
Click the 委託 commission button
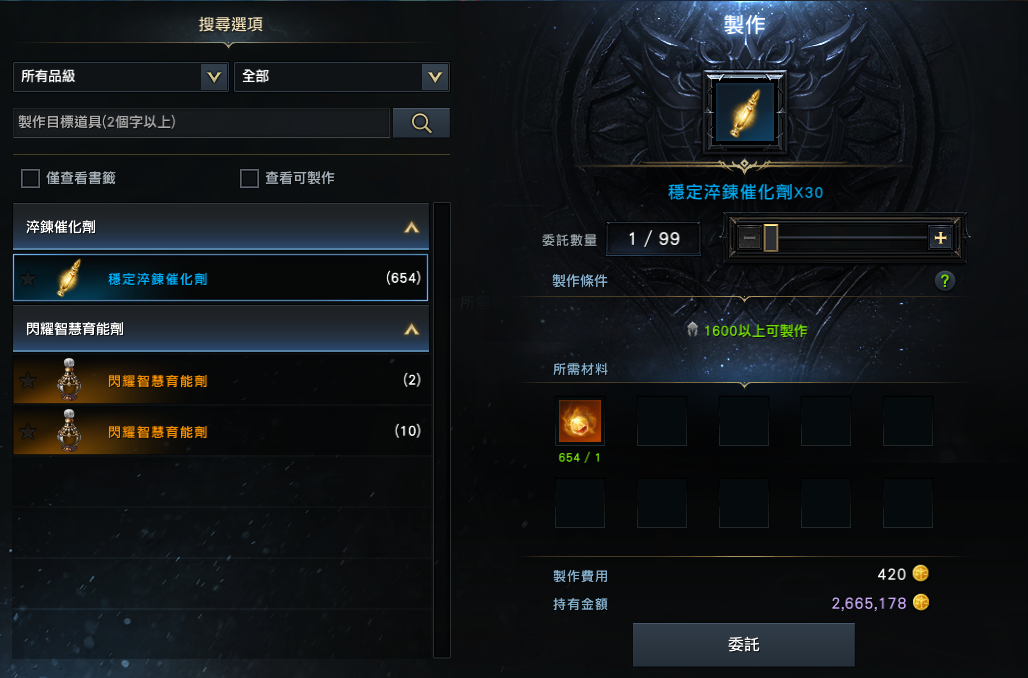click(743, 645)
